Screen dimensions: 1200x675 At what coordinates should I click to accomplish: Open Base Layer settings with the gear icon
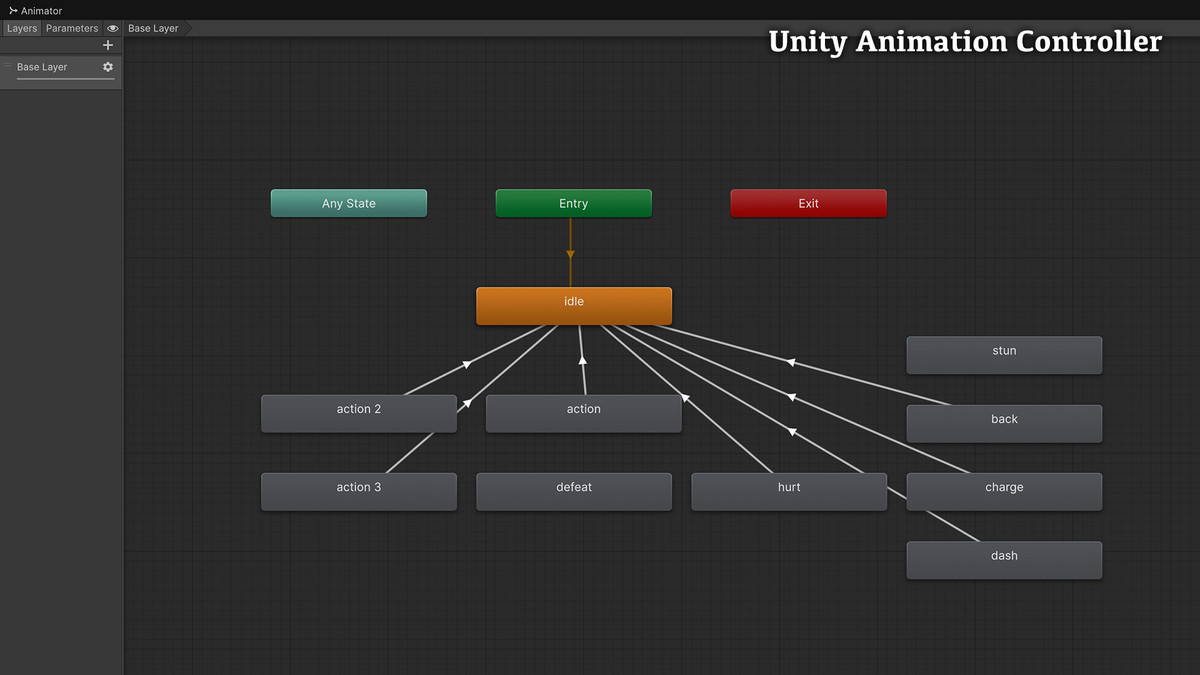point(108,67)
